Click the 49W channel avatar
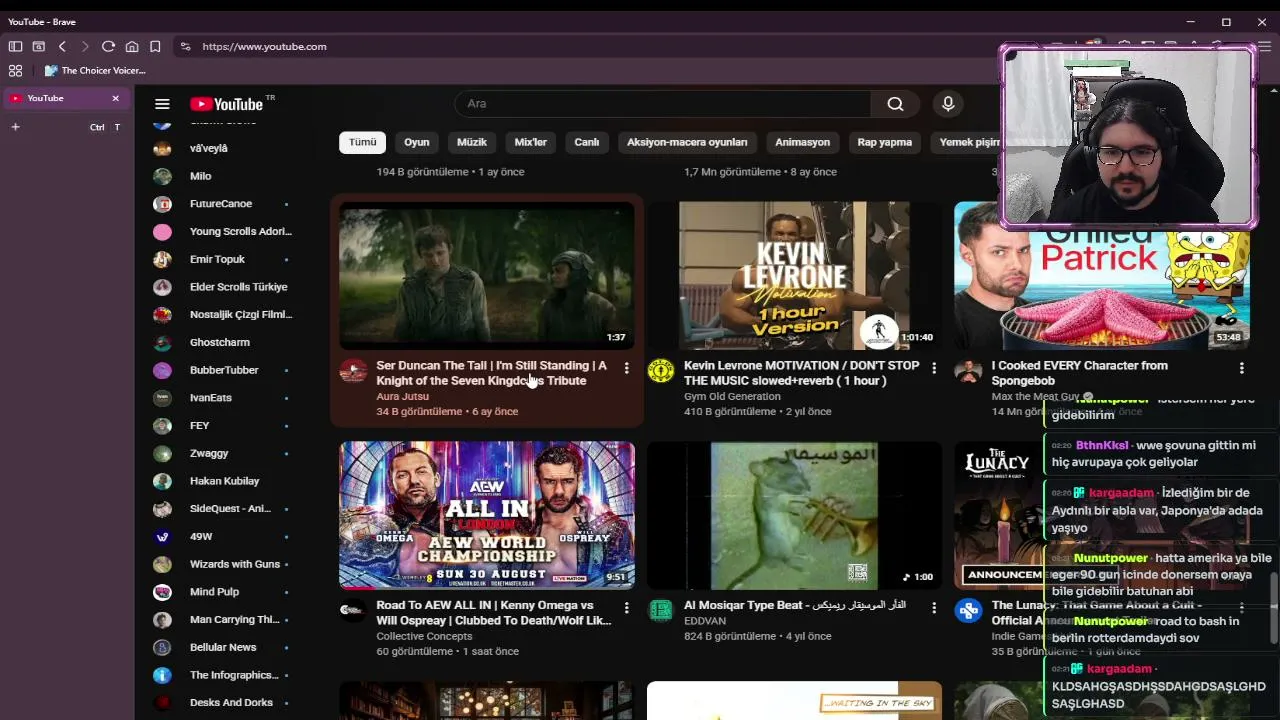Screen dimensions: 1280x720 (162, 537)
